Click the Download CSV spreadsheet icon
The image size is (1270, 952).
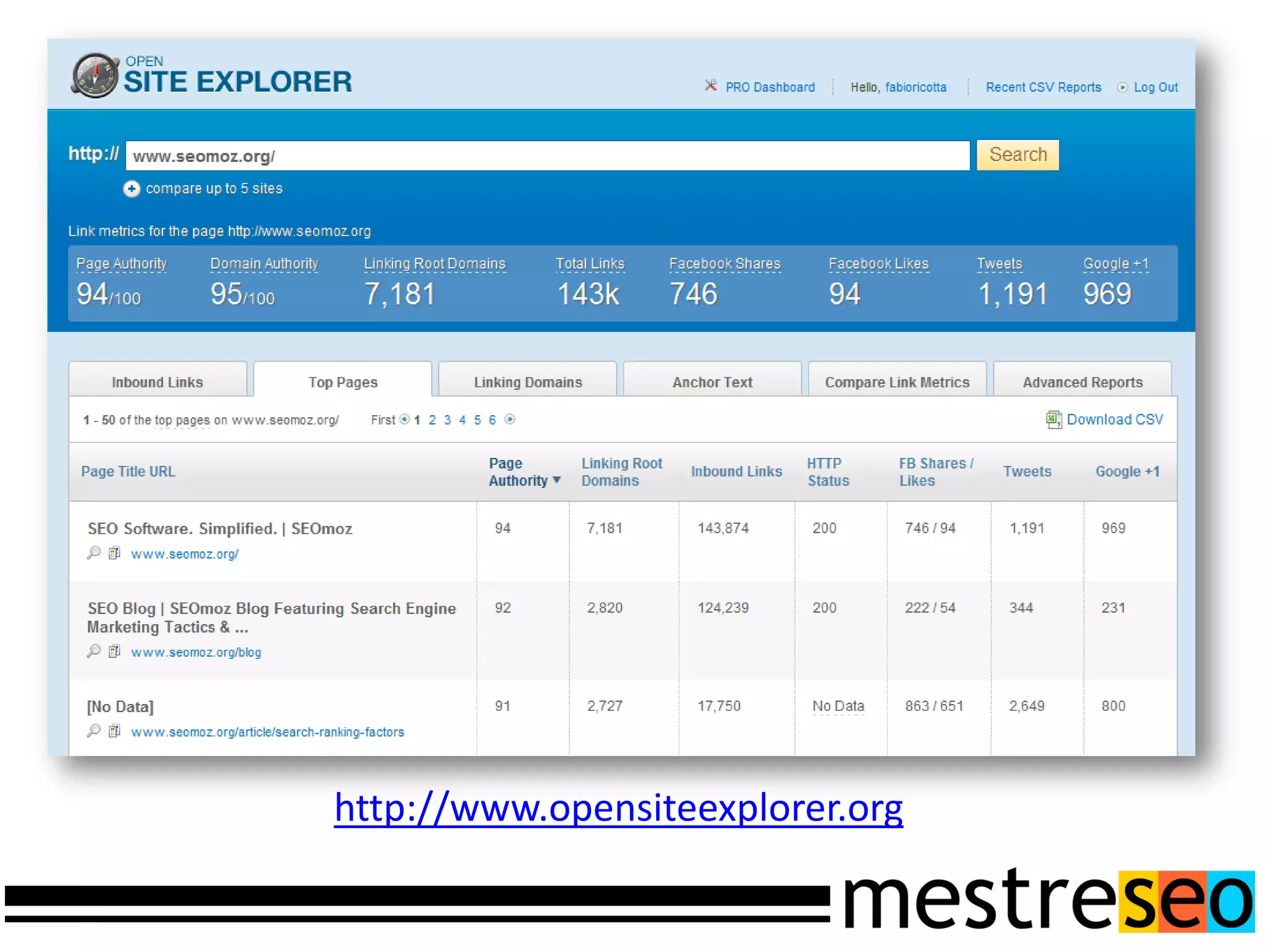[x=1054, y=420]
